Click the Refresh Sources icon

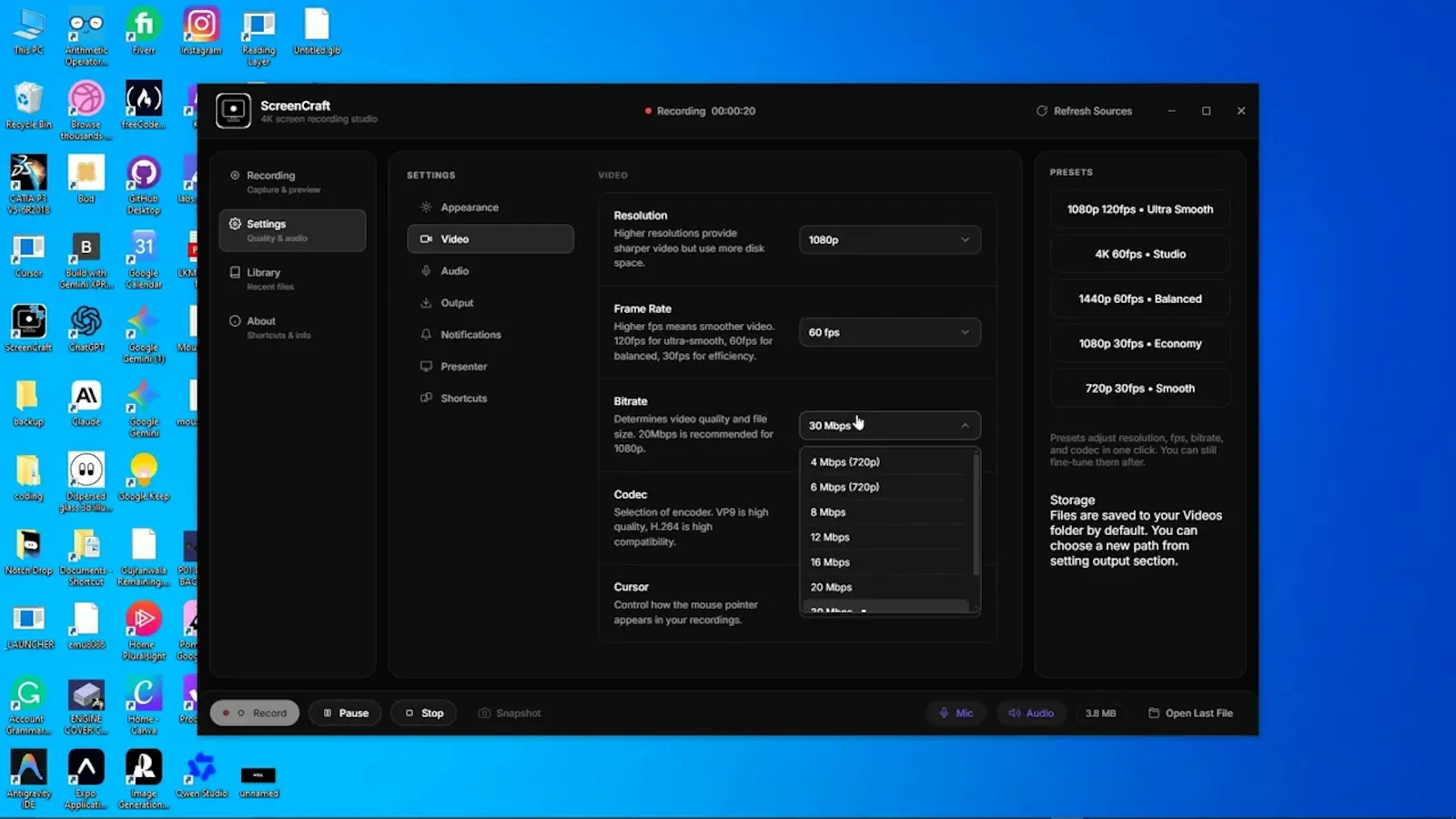coord(1042,111)
